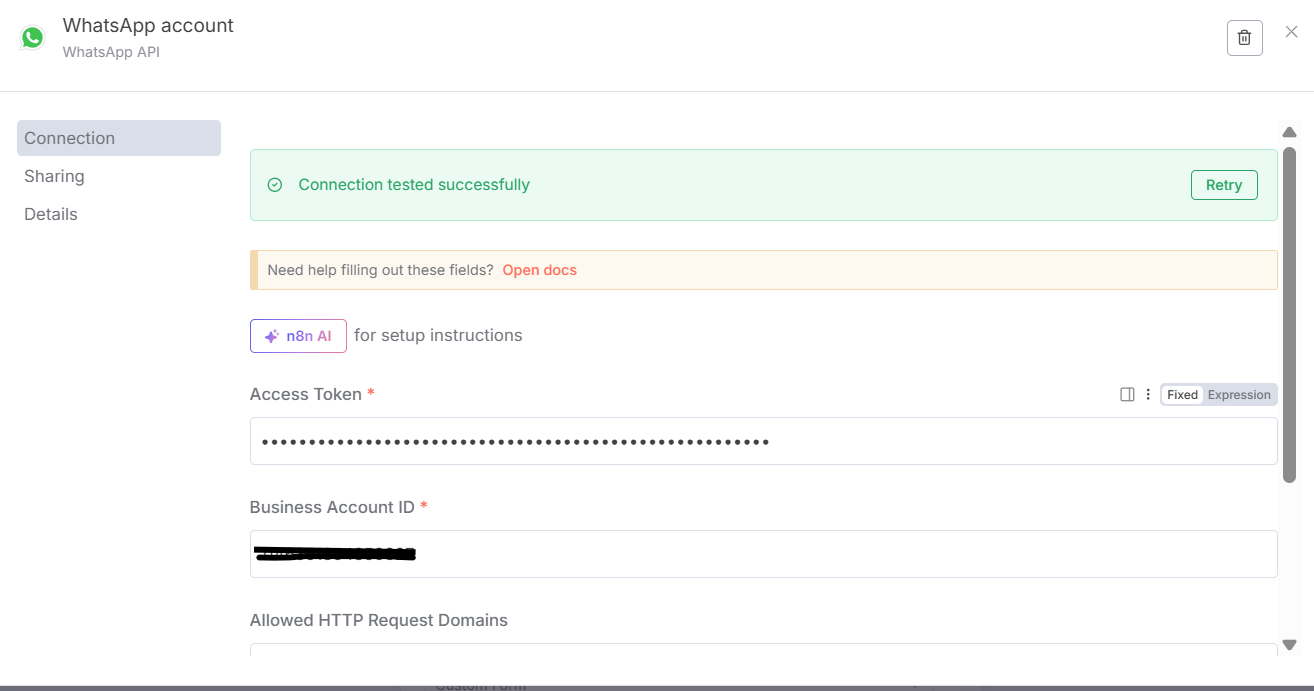Open the three-dot options for Access Token
1314x691 pixels.
pyautogui.click(x=1148, y=395)
